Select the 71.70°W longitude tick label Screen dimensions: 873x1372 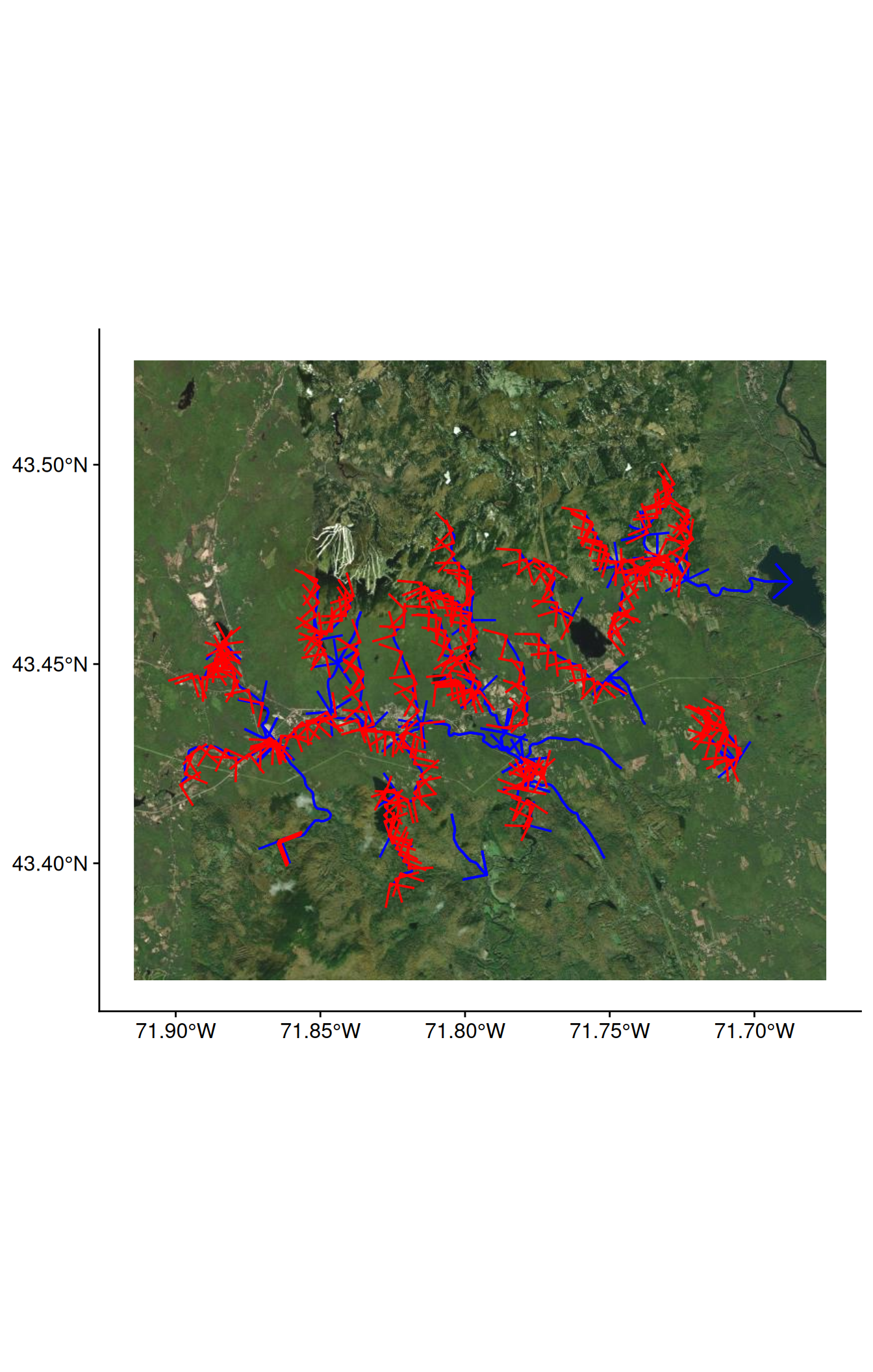click(755, 1031)
